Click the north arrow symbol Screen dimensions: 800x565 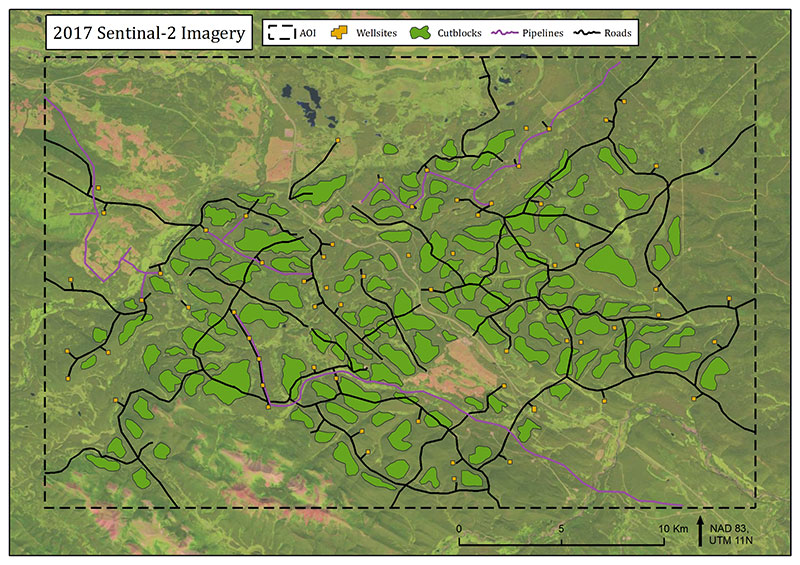701,530
